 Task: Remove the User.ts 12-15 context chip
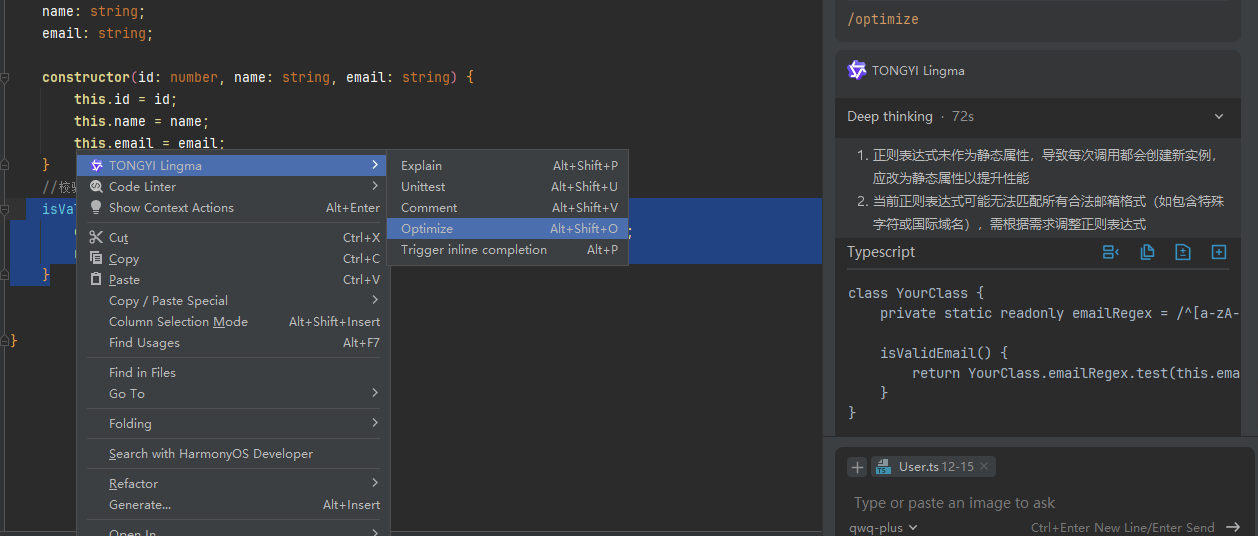[x=984, y=467]
